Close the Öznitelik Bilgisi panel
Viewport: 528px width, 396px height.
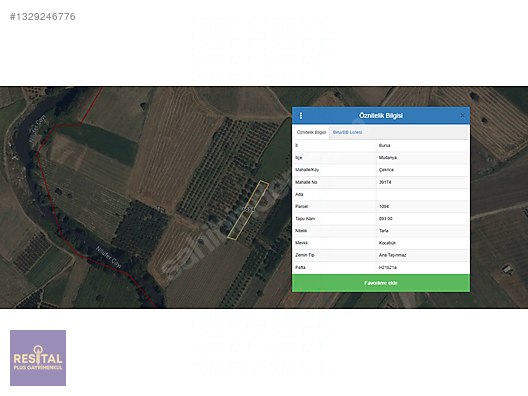pos(462,116)
